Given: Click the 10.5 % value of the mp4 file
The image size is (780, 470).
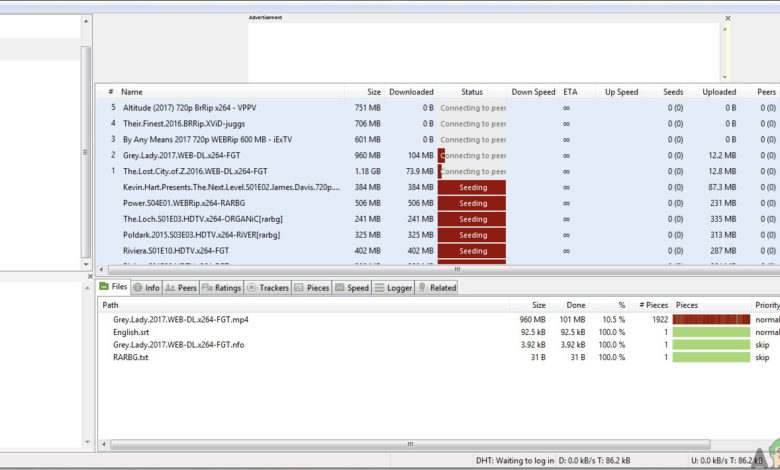Looking at the screenshot, I should (x=613, y=320).
